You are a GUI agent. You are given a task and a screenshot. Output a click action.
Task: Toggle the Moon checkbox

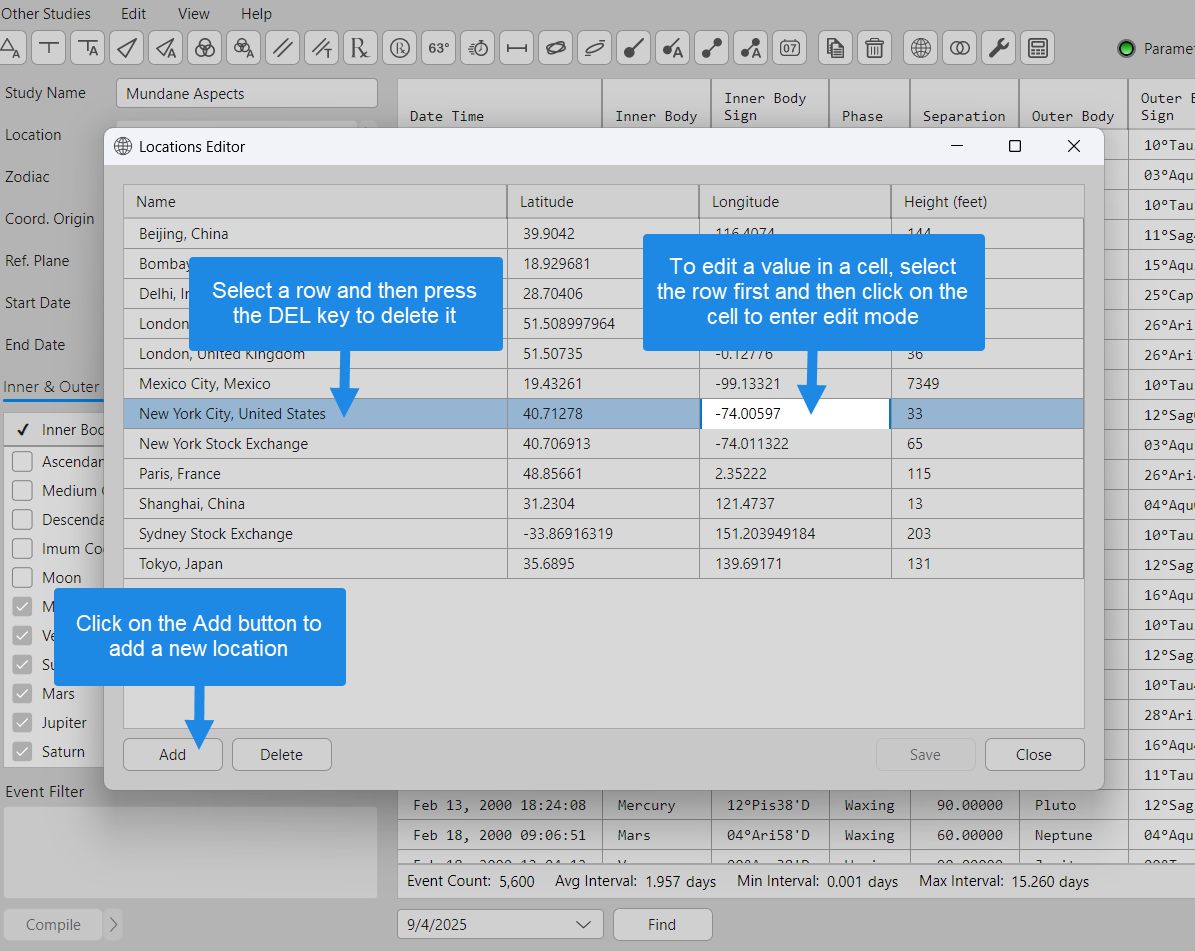click(22, 578)
